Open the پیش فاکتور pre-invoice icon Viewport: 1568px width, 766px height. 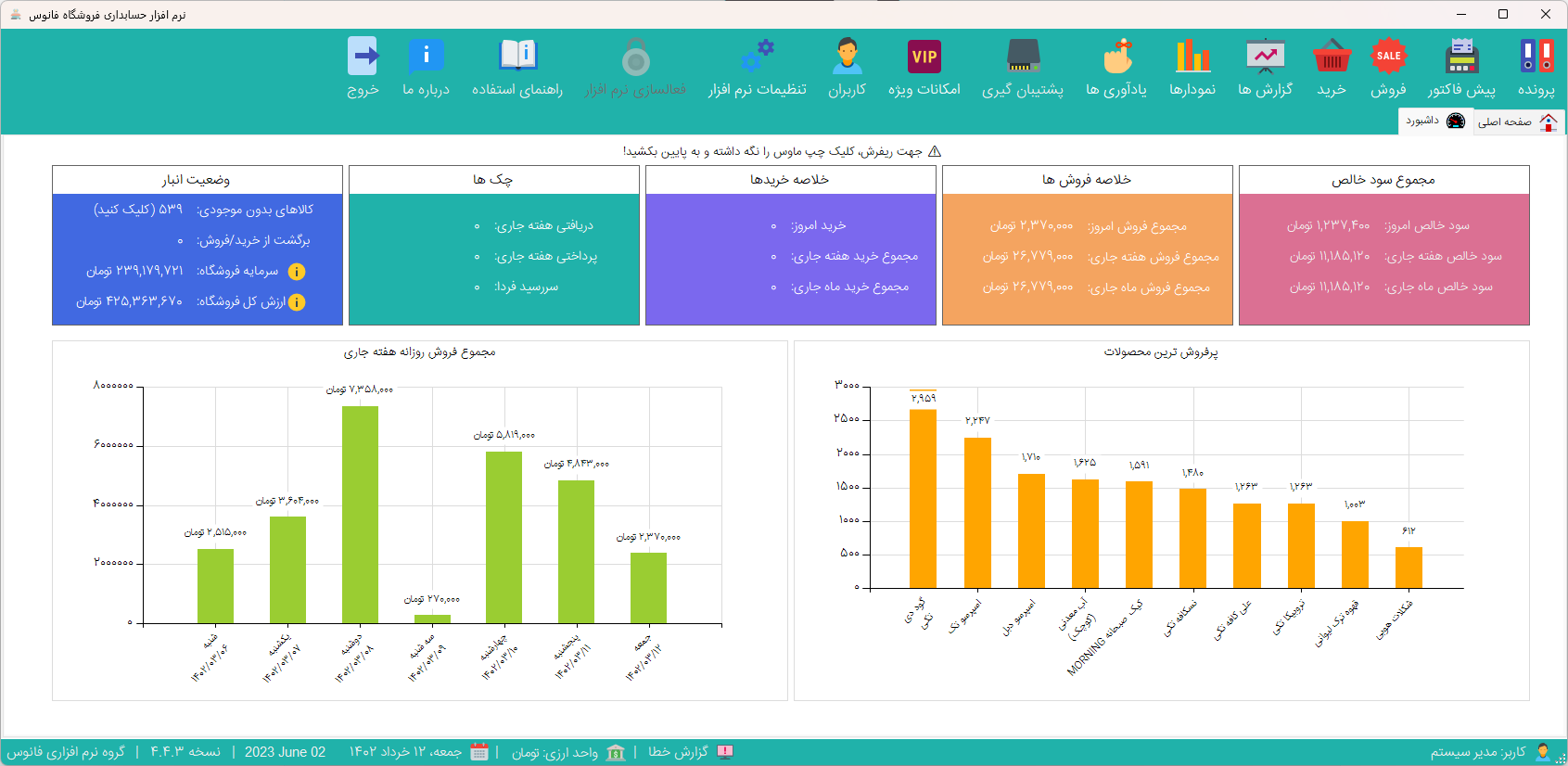tap(1461, 57)
